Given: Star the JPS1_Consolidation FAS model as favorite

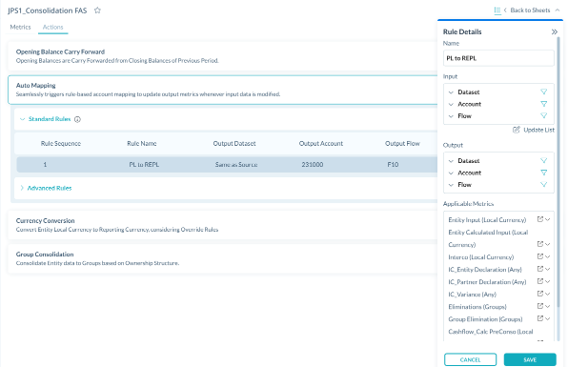Looking at the screenshot, I should point(97,10).
